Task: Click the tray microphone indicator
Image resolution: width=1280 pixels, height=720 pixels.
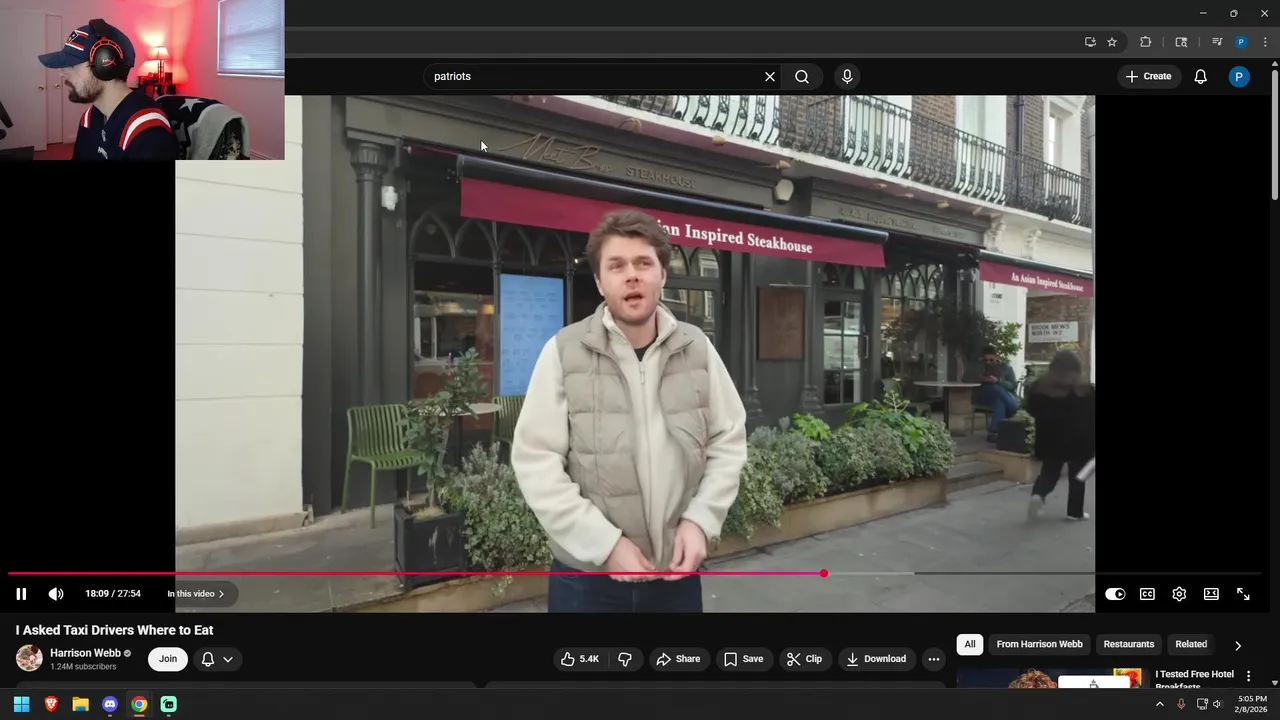Action: coord(1181,704)
